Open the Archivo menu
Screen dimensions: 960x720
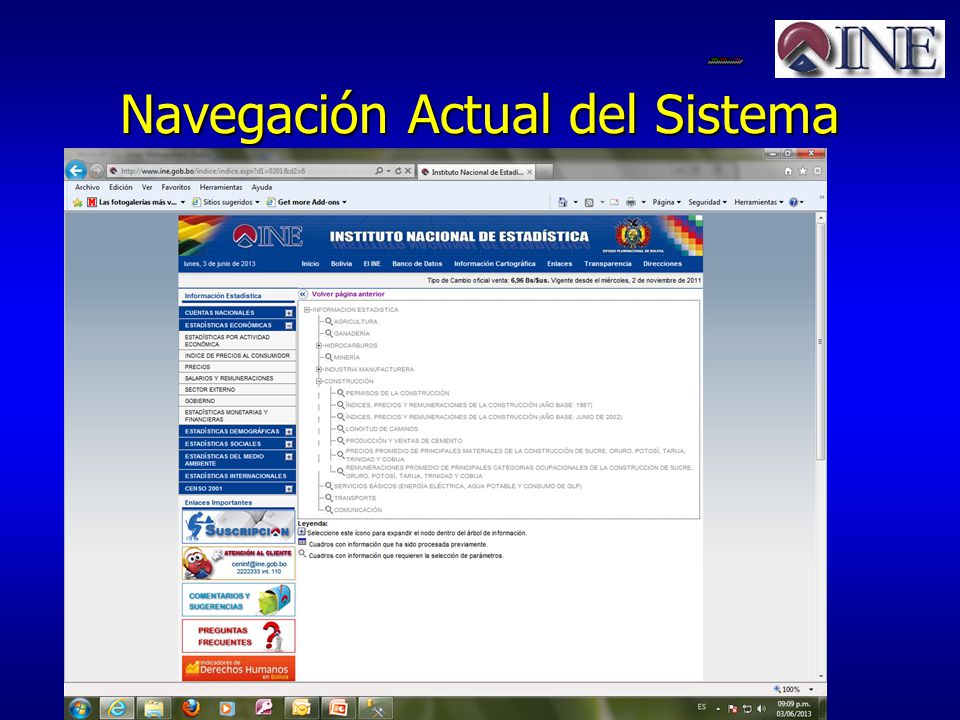pos(88,187)
